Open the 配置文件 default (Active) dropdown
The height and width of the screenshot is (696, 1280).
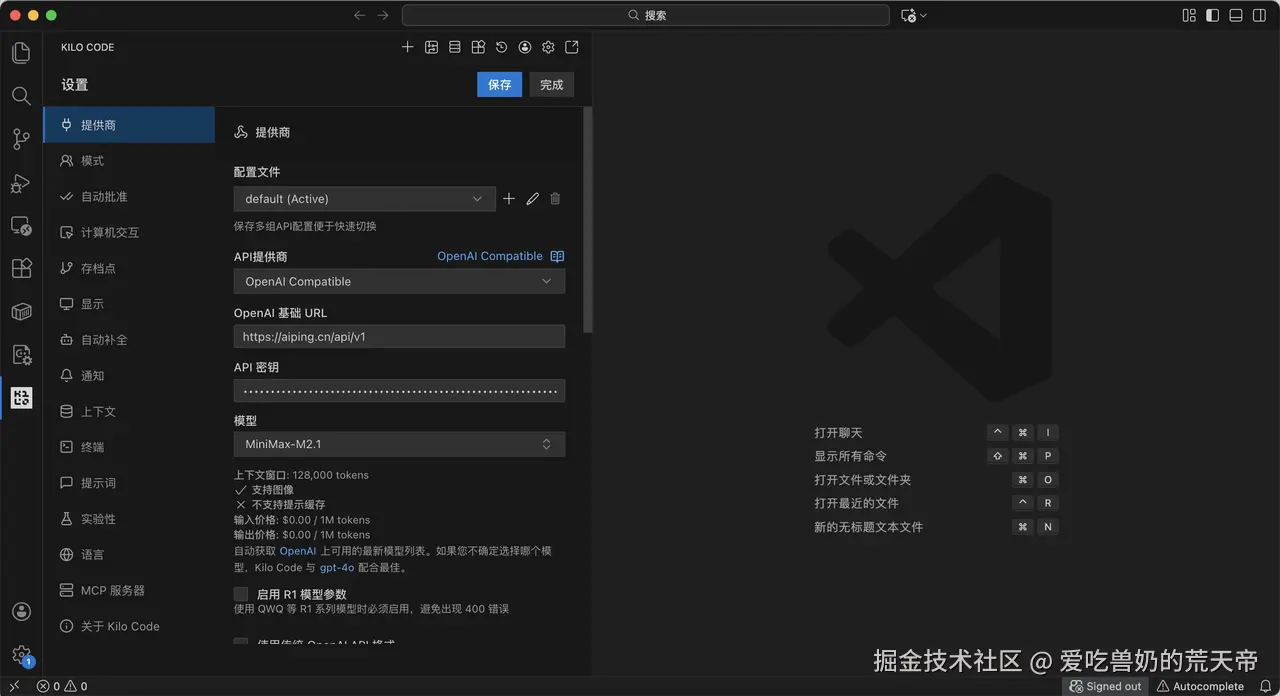pyautogui.click(x=364, y=198)
